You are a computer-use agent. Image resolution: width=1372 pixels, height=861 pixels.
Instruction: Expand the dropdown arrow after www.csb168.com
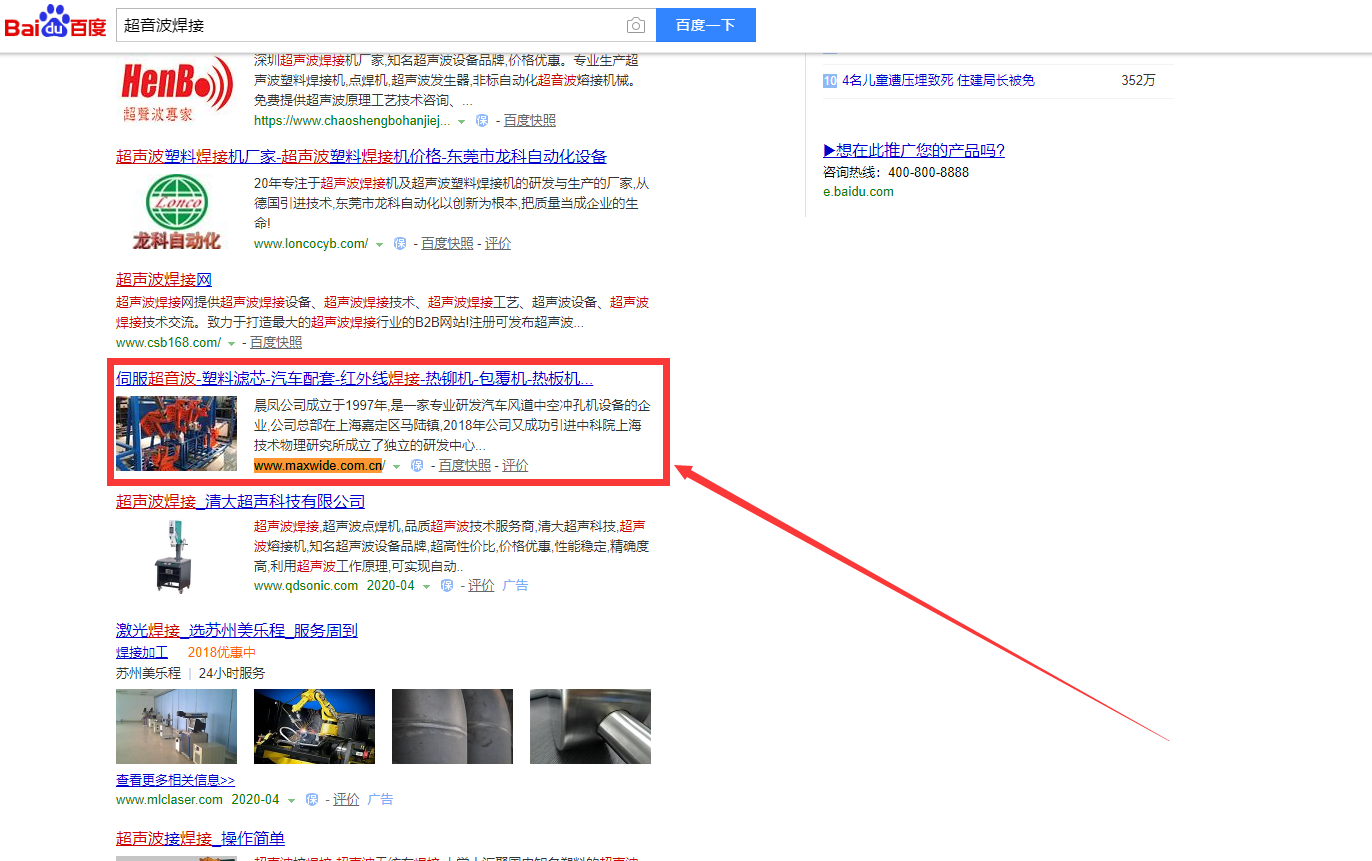click(232, 343)
